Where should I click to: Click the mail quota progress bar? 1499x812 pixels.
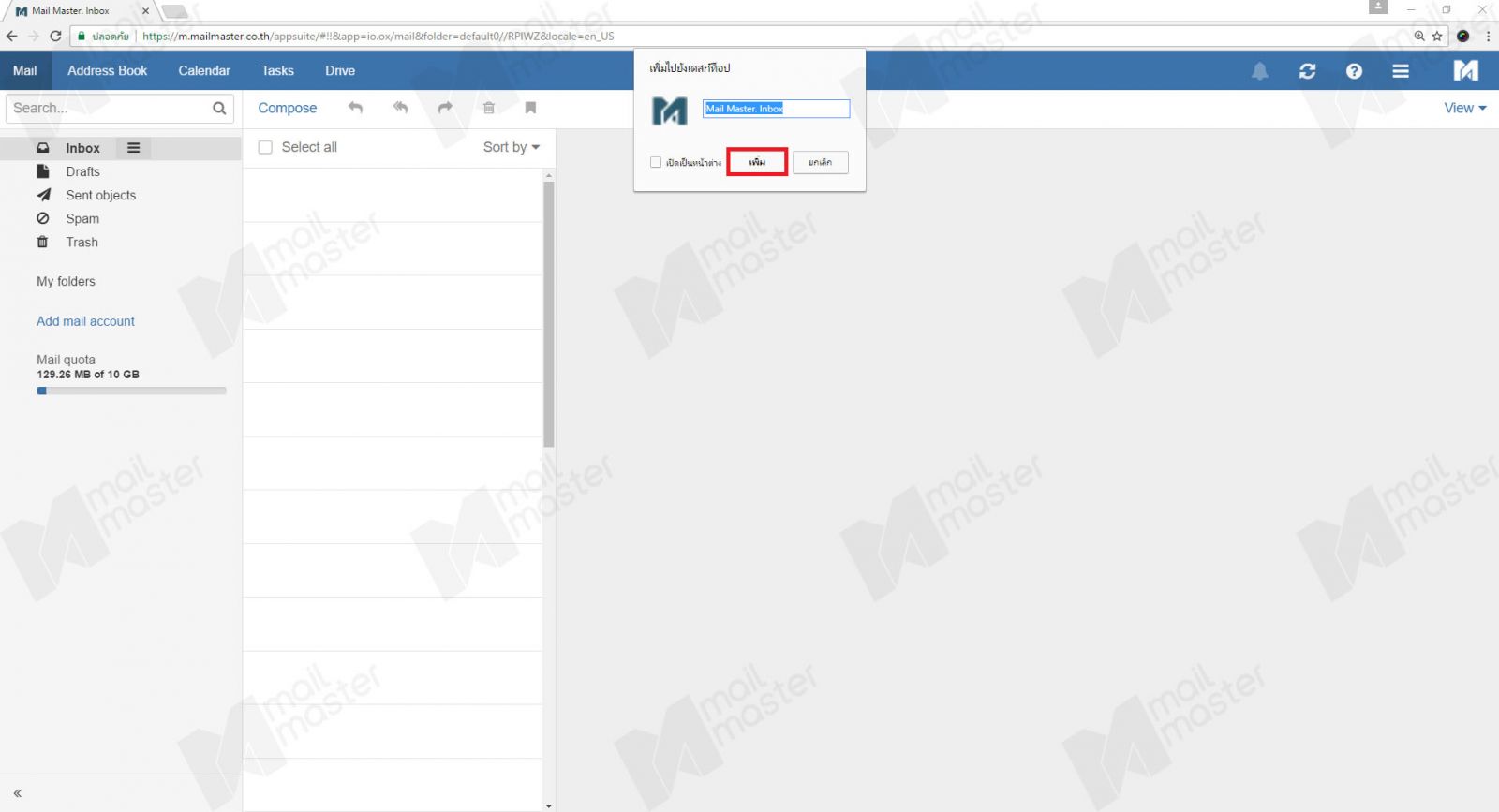click(131, 391)
